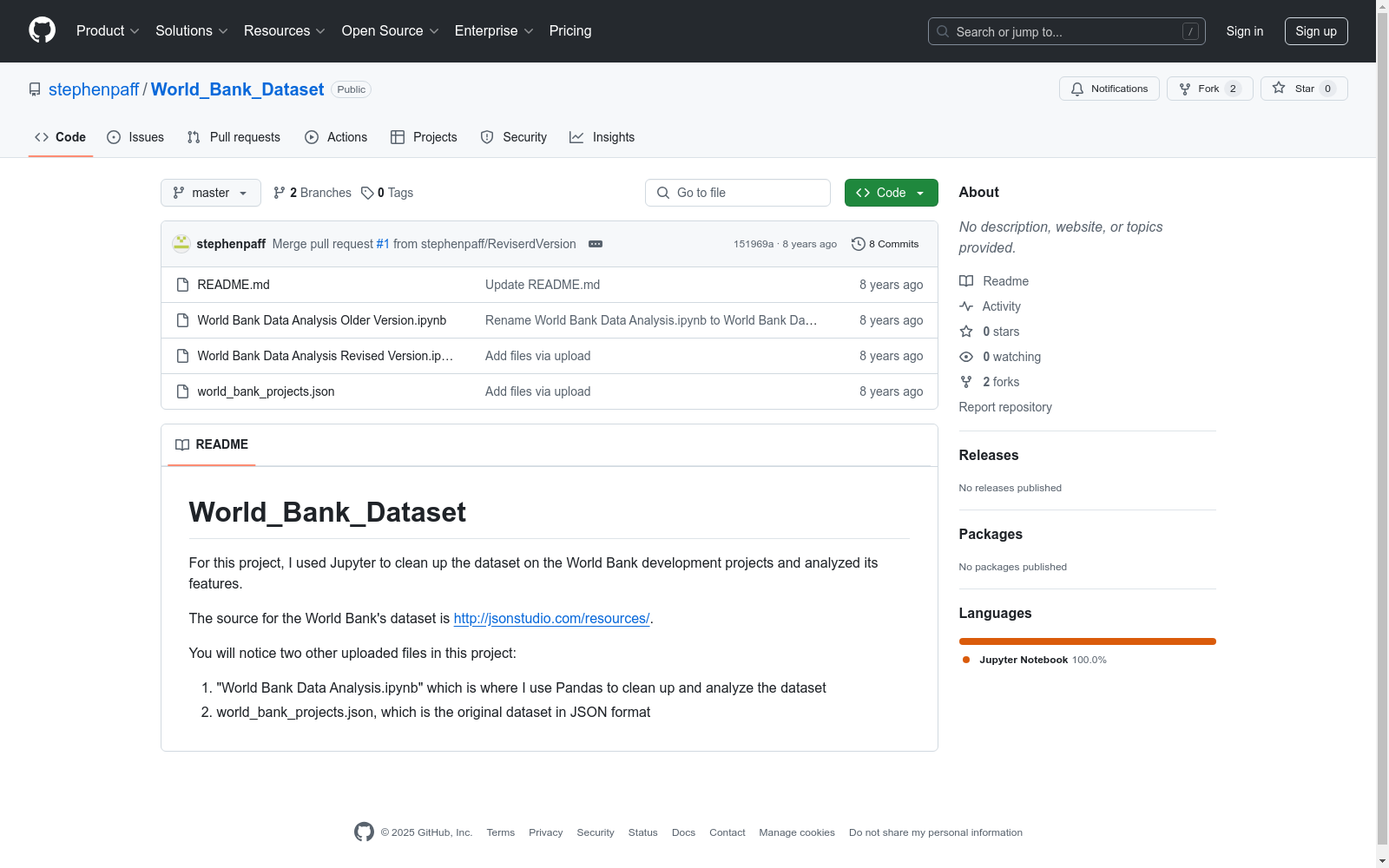This screenshot has height=868, width=1389.
Task: Click the 151969a commit hash
Action: point(754,244)
